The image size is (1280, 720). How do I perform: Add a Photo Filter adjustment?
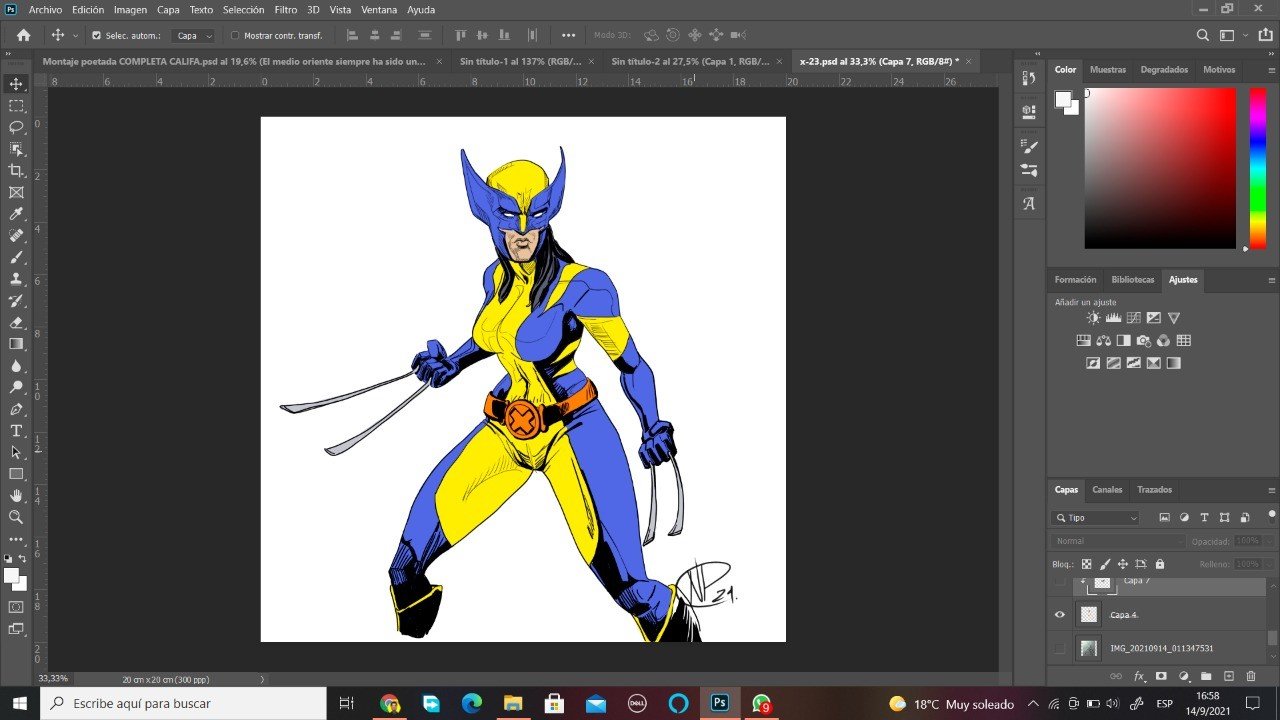pyautogui.click(x=1144, y=341)
